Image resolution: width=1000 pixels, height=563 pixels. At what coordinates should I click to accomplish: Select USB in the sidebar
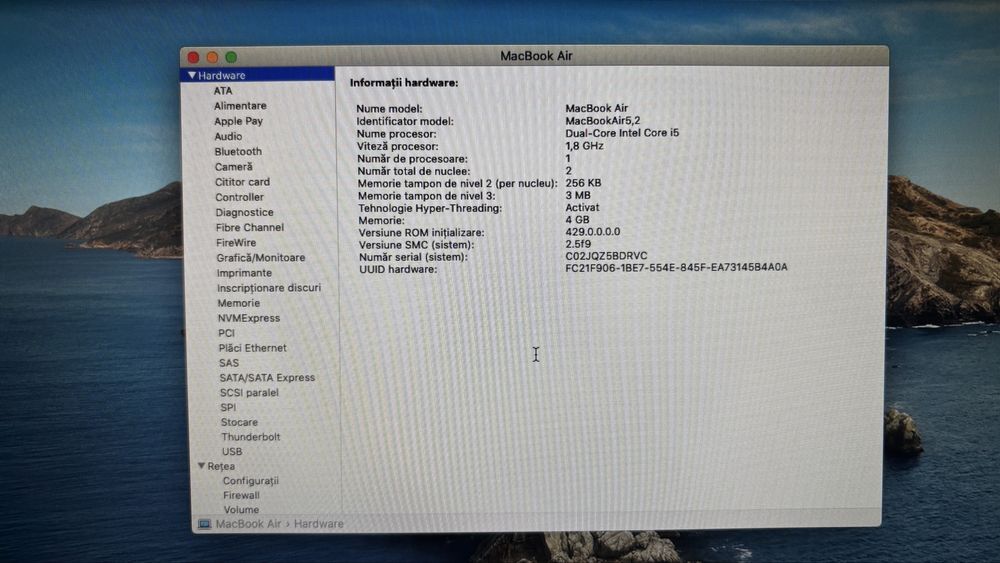[x=232, y=452]
